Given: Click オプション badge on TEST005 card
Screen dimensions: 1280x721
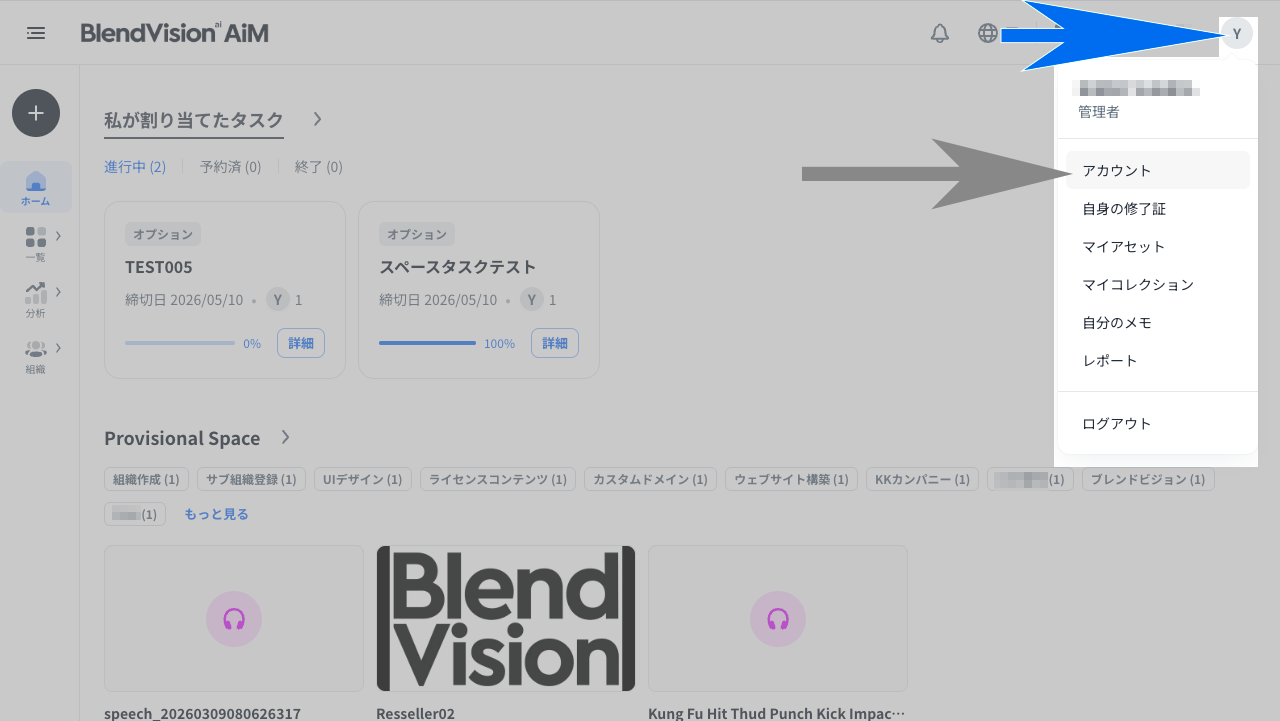Looking at the screenshot, I should pyautogui.click(x=163, y=234).
